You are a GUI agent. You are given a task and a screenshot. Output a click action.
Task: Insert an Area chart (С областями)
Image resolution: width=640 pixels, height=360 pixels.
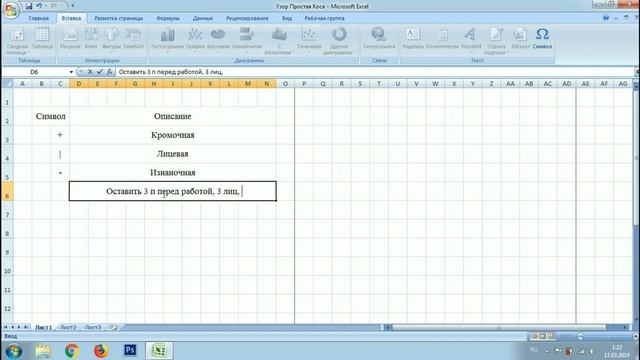click(x=279, y=41)
